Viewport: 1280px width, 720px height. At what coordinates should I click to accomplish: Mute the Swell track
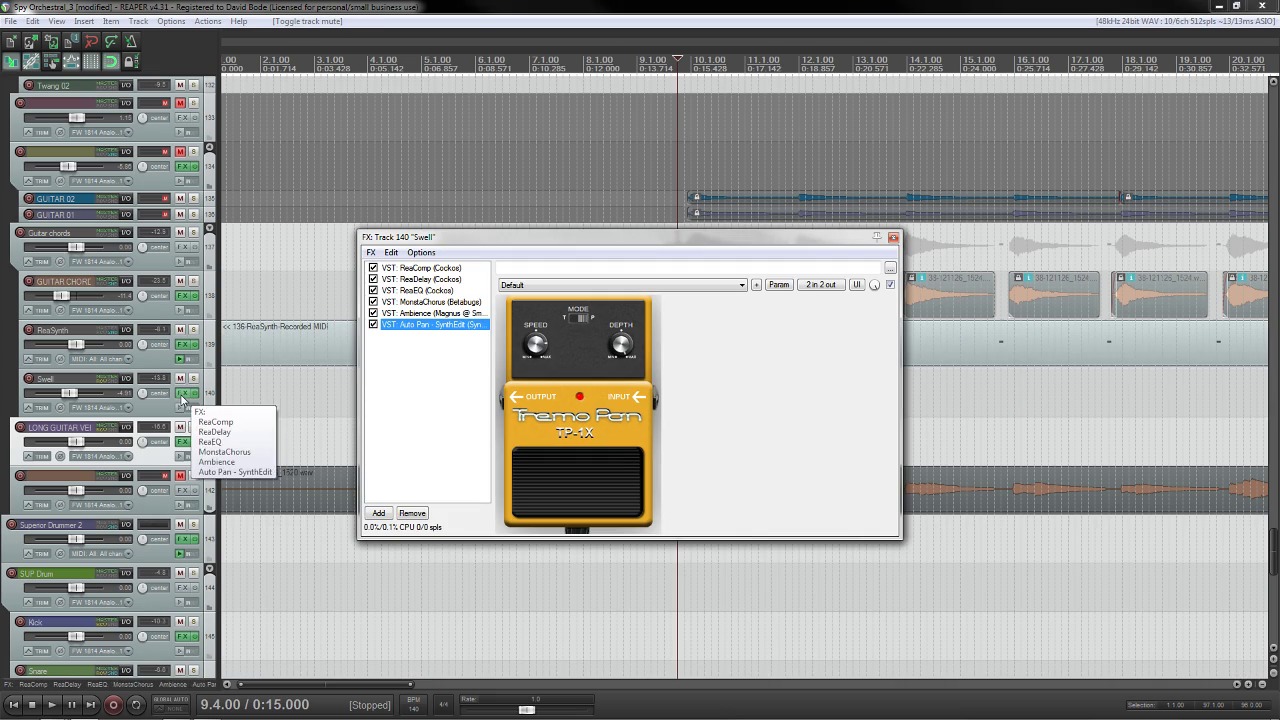tap(180, 378)
